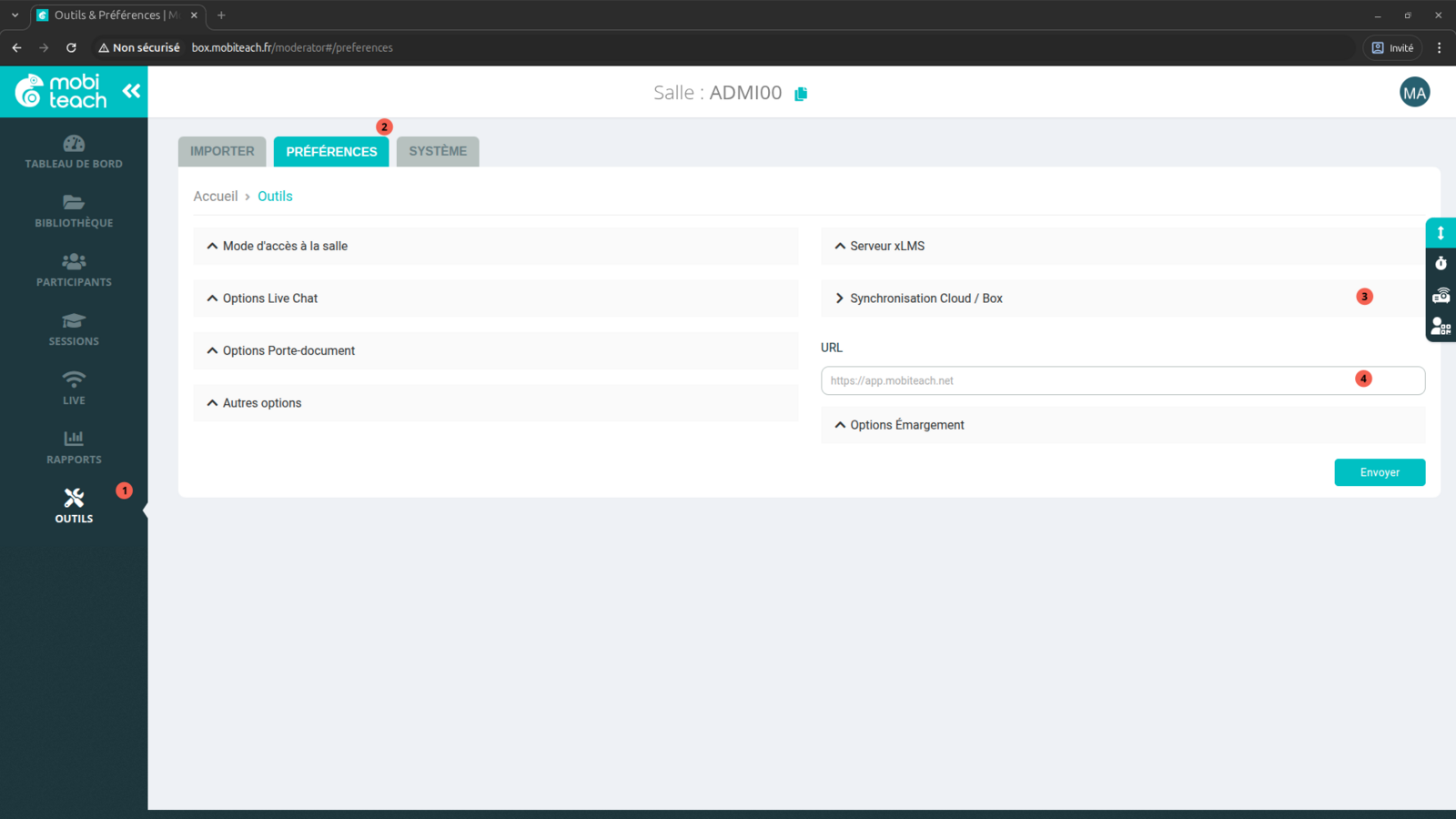
Task: Toggle Mode d'accès à la salle section
Action: click(496, 246)
